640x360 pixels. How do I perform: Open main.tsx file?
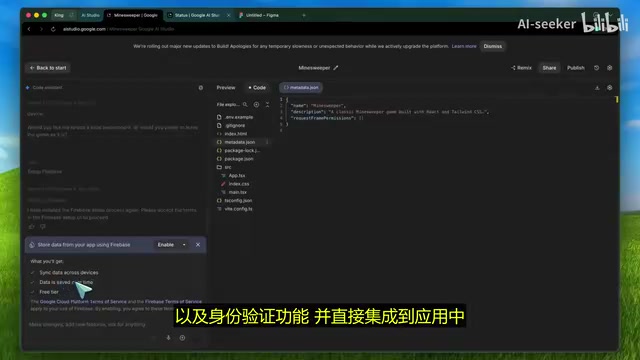pyautogui.click(x=238, y=192)
